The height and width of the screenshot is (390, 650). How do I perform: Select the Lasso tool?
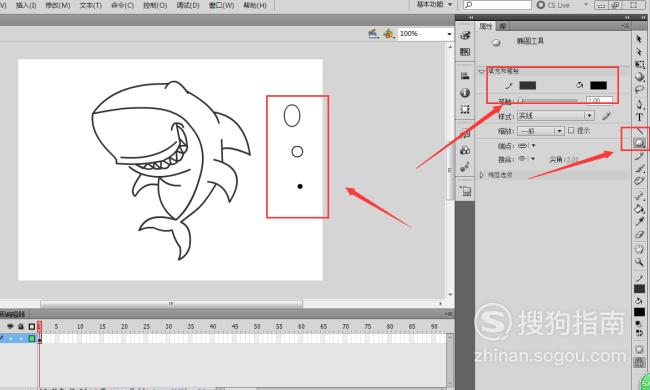click(x=639, y=90)
